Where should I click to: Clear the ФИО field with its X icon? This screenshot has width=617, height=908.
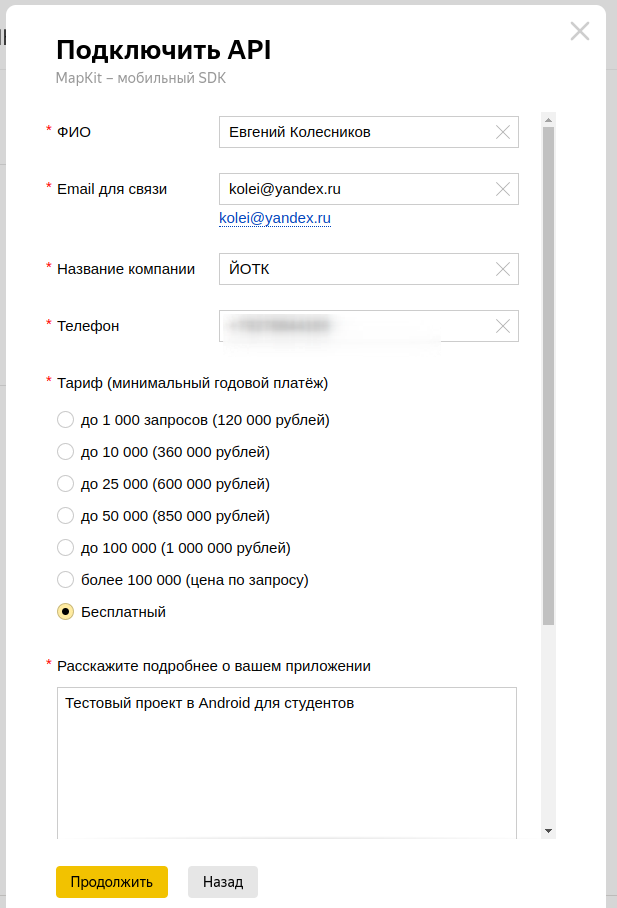pyautogui.click(x=503, y=132)
